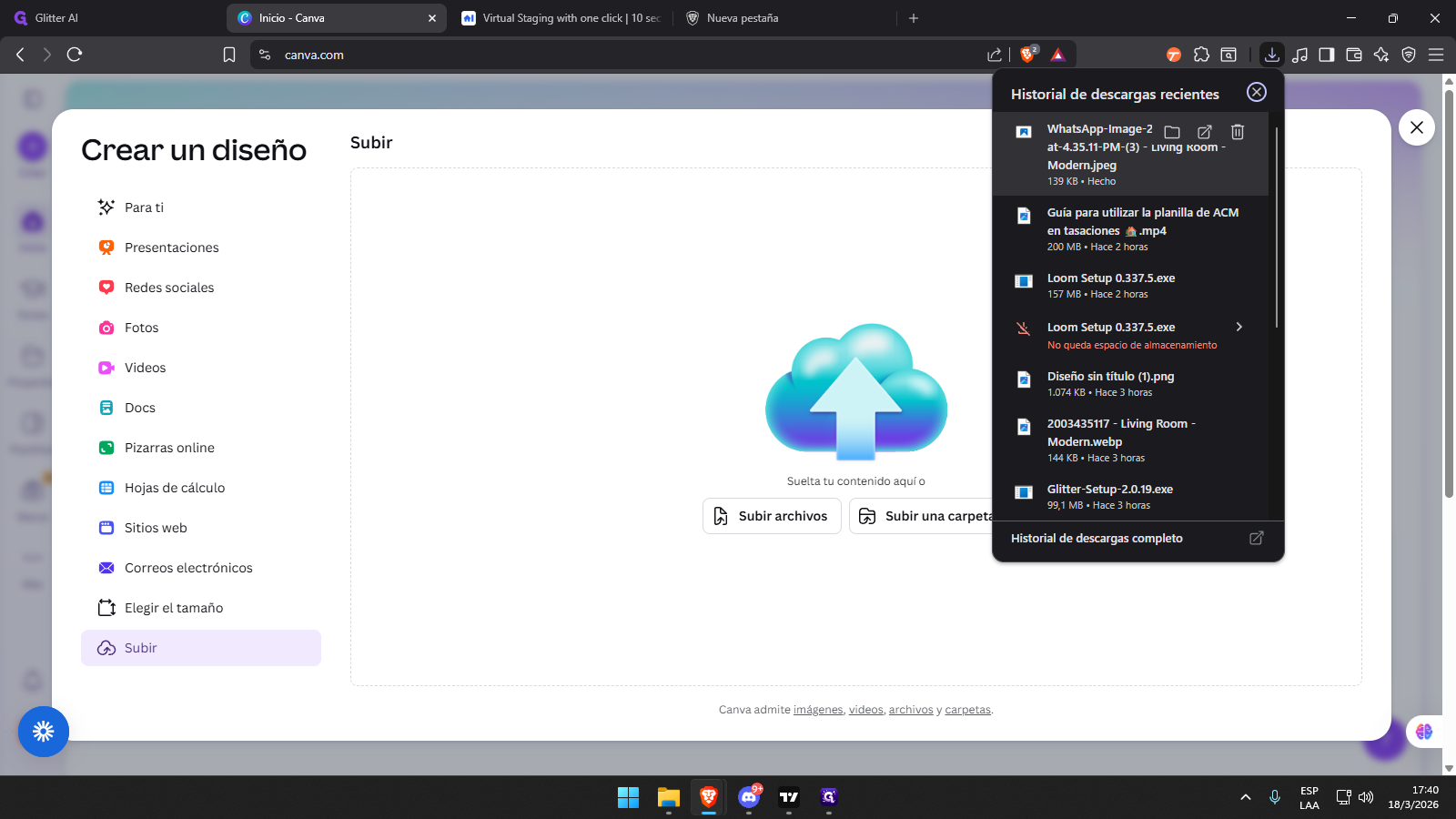Select Presentaciones in the design menu
This screenshot has width=1456, height=819.
click(171, 248)
